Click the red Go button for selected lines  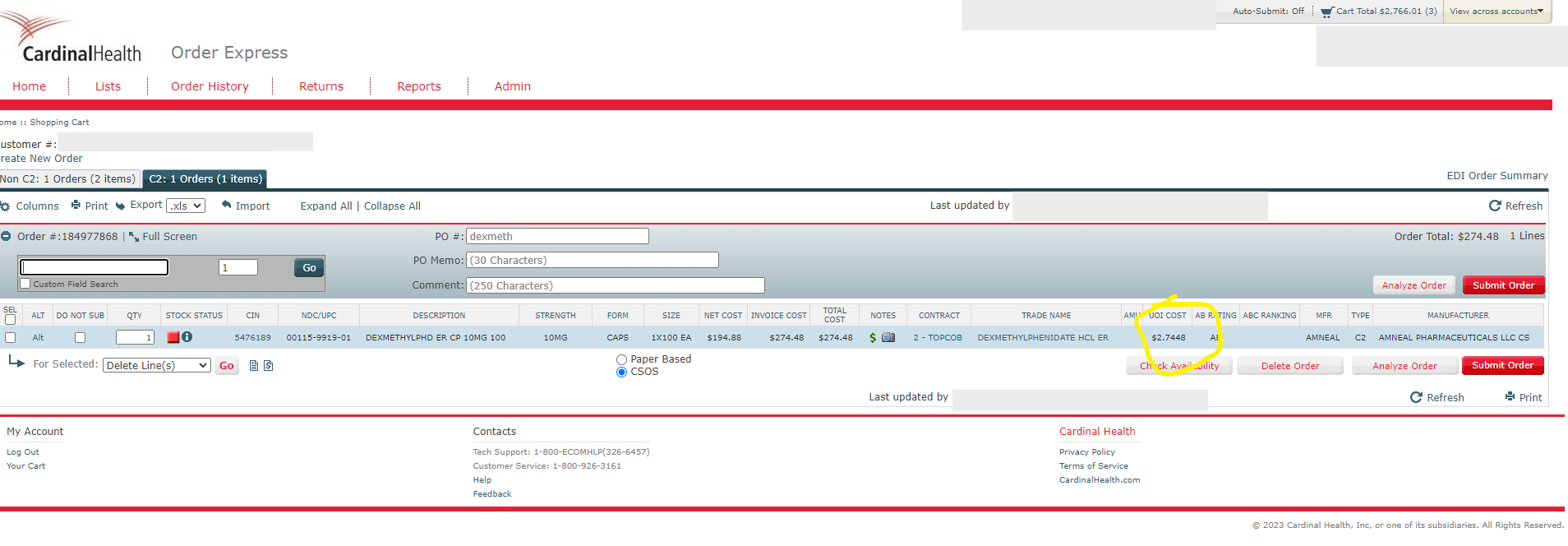click(x=227, y=366)
